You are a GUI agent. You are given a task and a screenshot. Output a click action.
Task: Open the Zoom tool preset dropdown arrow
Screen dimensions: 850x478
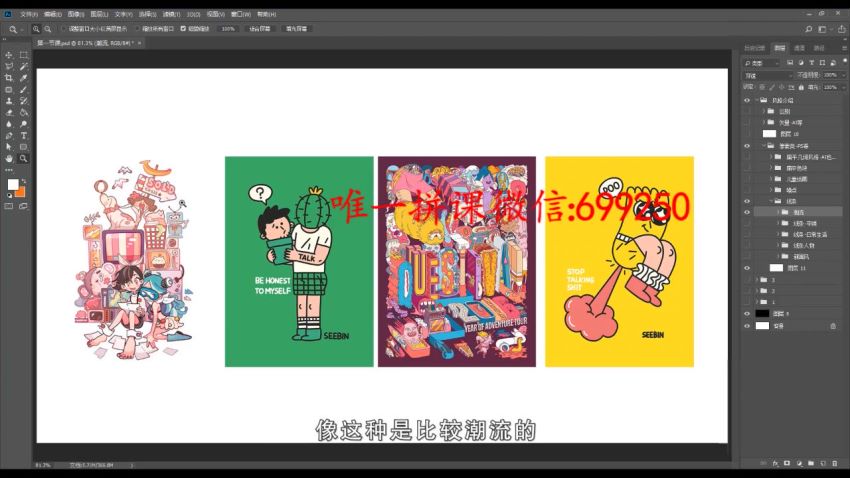click(x=22, y=29)
